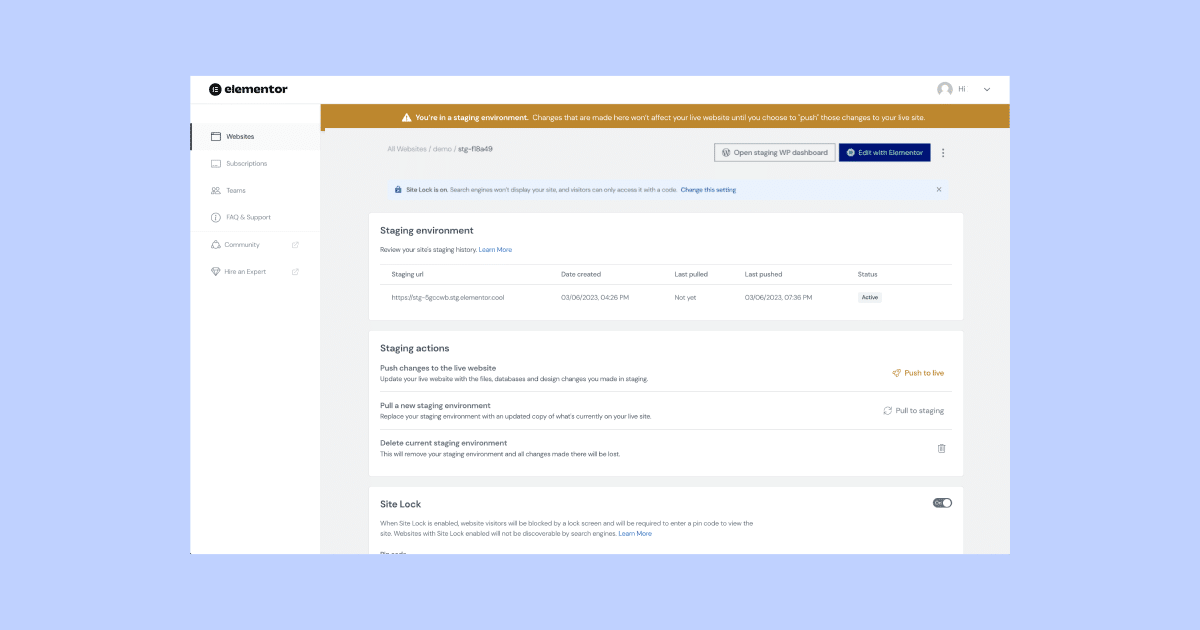Viewport: 1200px width, 630px height.
Task: Dismiss the Site Lock notification banner
Action: pyautogui.click(x=938, y=189)
